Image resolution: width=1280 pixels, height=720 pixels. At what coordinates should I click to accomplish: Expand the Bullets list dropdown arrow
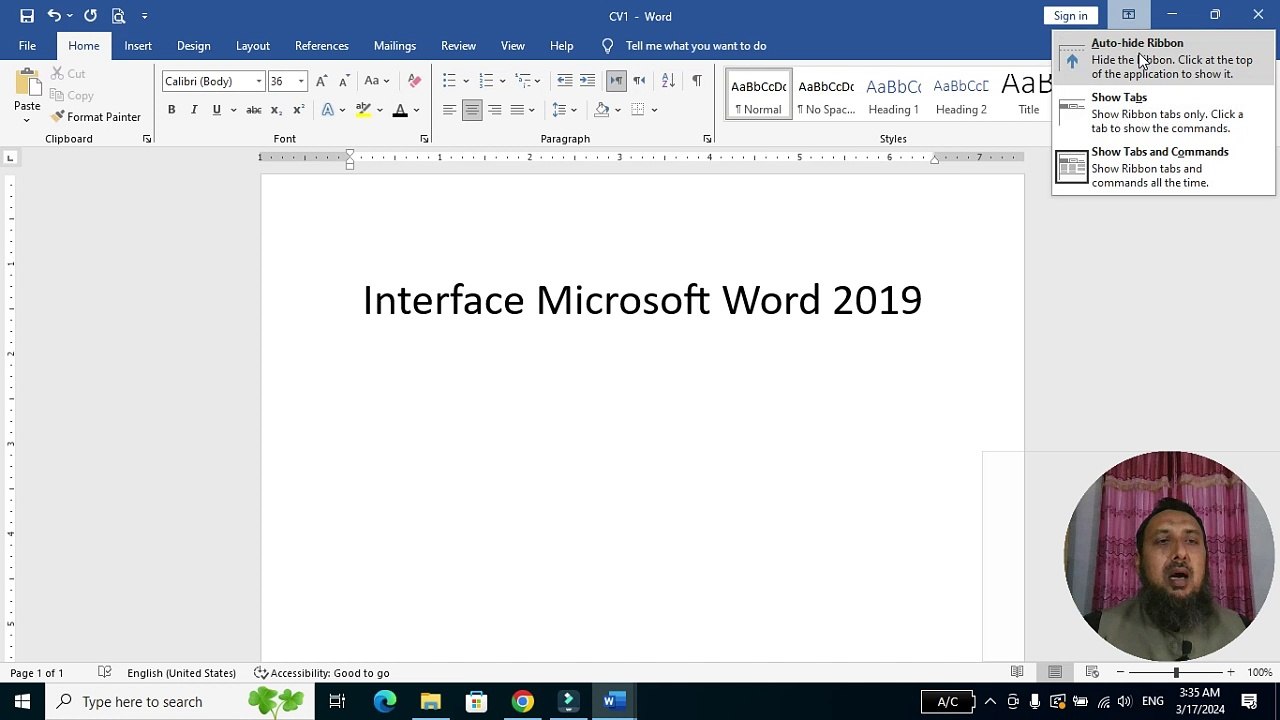point(466,81)
